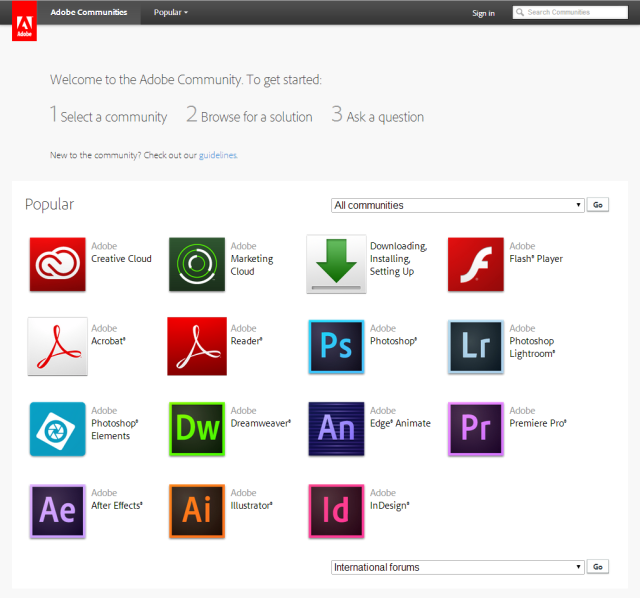Click the search magnifier icon
This screenshot has width=640, height=598.
pos(520,12)
